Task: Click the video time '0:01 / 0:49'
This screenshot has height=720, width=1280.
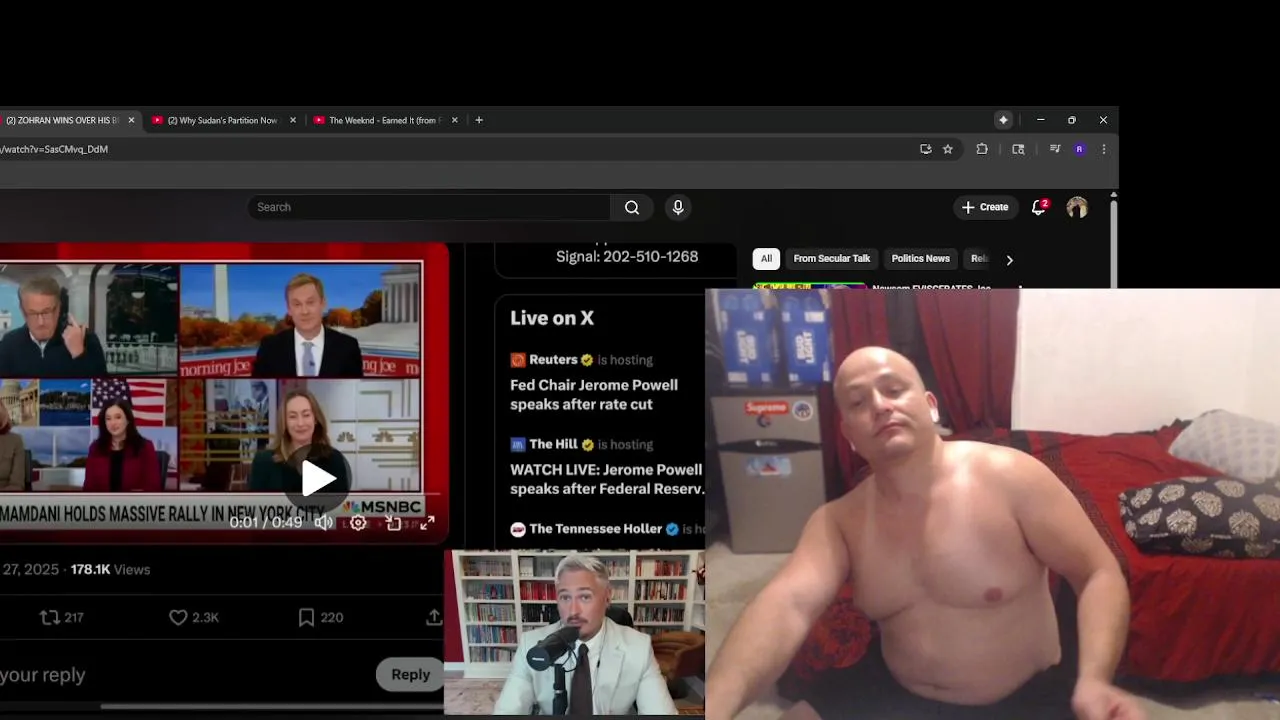Action: click(x=265, y=522)
